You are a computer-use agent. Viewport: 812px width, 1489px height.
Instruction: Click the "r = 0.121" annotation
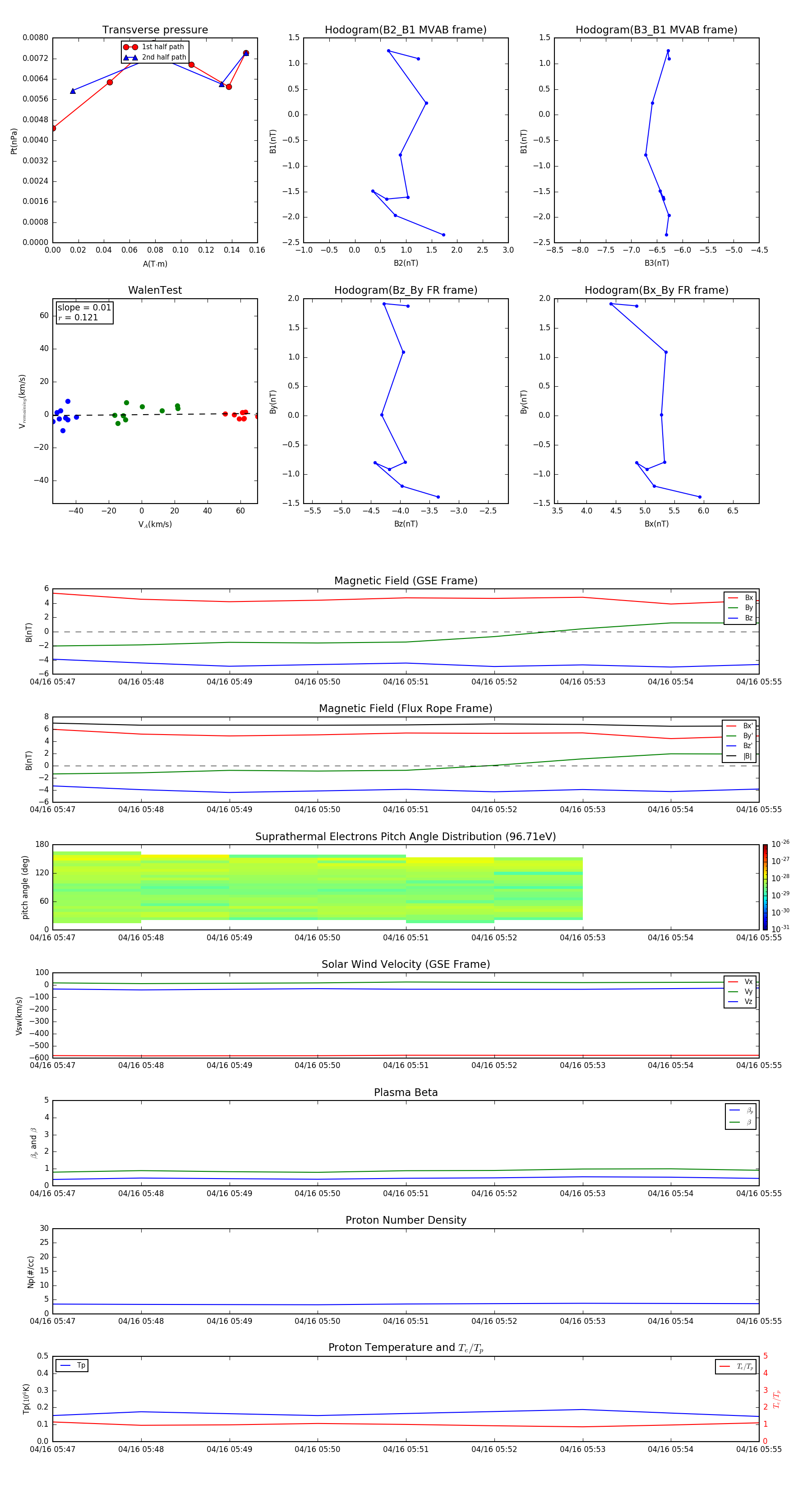(x=78, y=317)
